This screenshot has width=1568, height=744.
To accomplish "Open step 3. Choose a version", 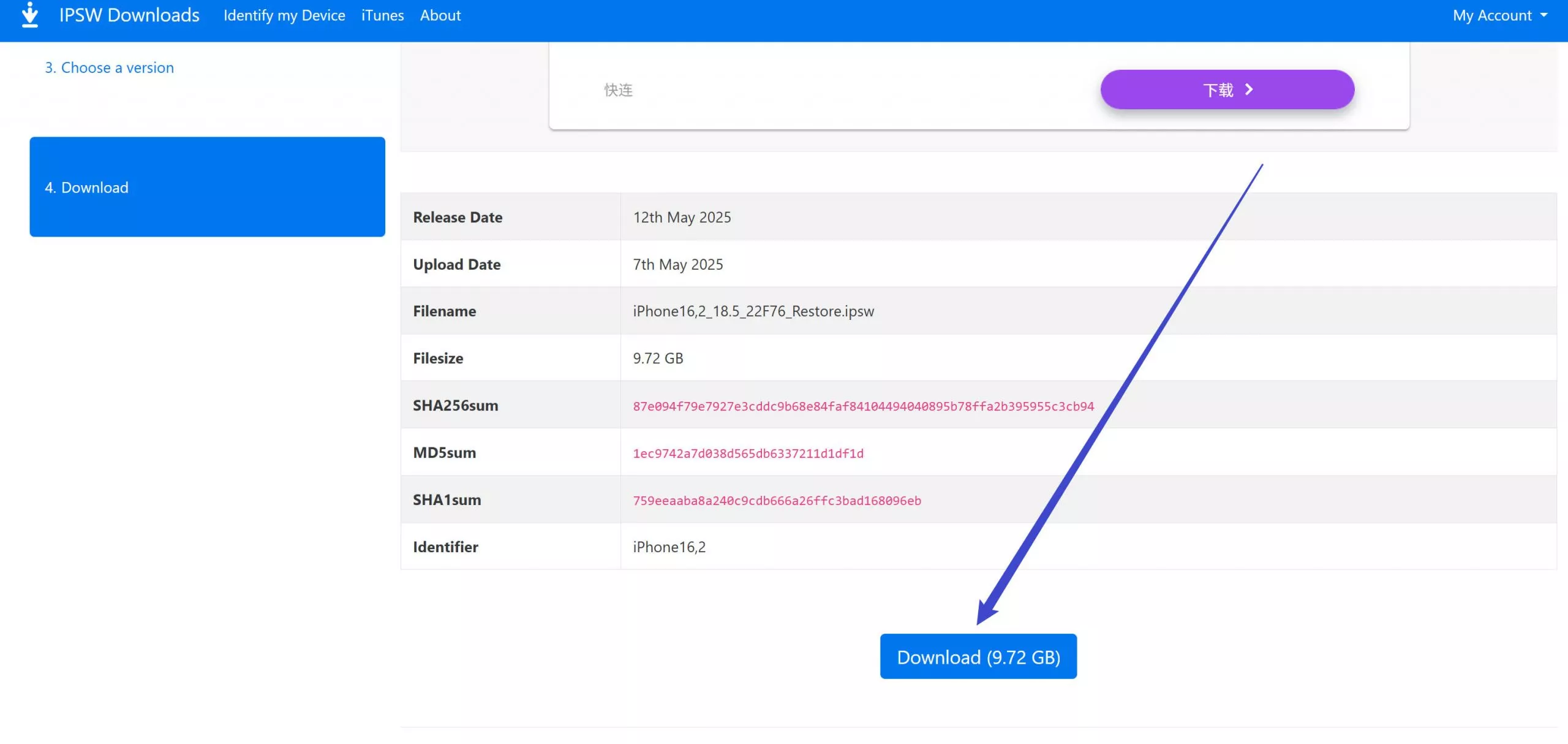I will (109, 67).
